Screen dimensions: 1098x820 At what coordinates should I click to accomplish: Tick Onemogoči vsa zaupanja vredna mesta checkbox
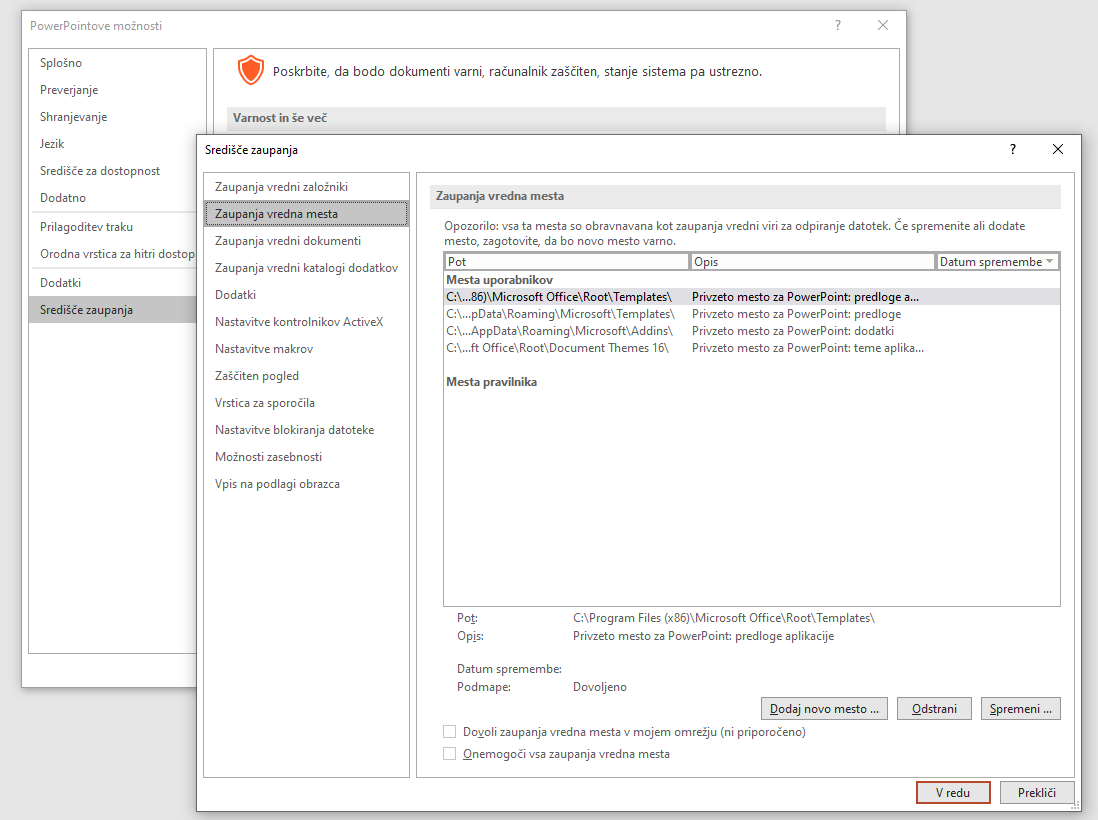click(x=450, y=753)
